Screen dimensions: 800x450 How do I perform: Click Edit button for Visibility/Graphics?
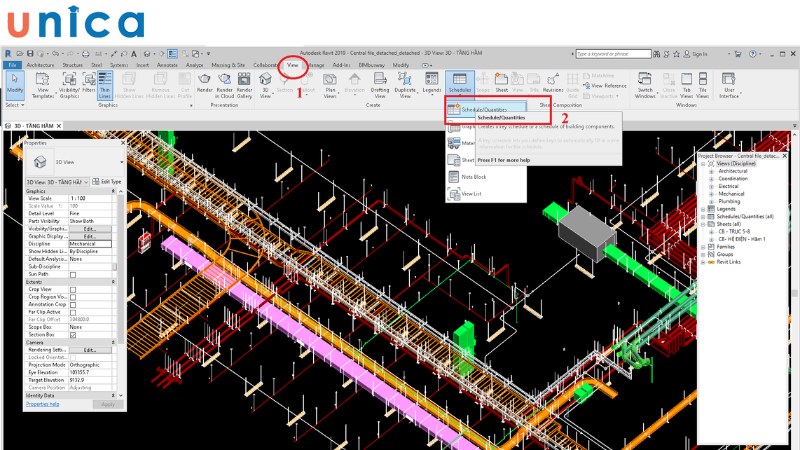pos(90,229)
